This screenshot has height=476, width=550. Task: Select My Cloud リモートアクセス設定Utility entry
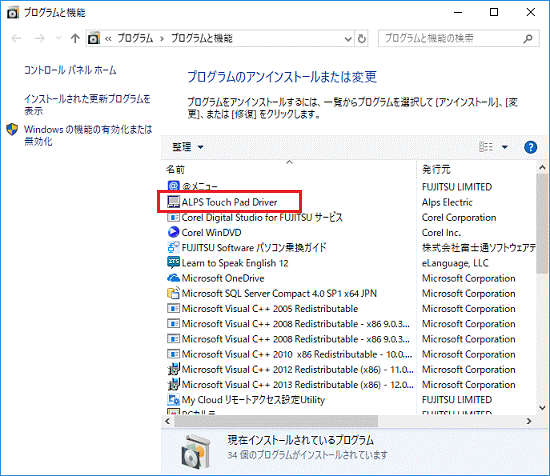[x=253, y=400]
